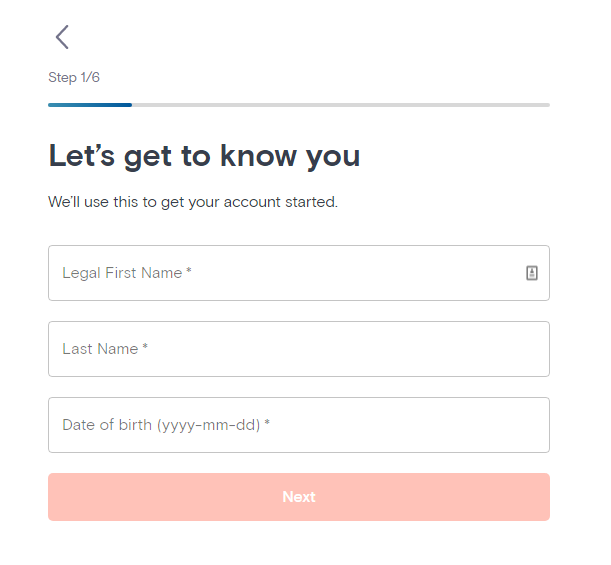Click the "(yyyy-mm-dd)" date format hint

(x=208, y=425)
